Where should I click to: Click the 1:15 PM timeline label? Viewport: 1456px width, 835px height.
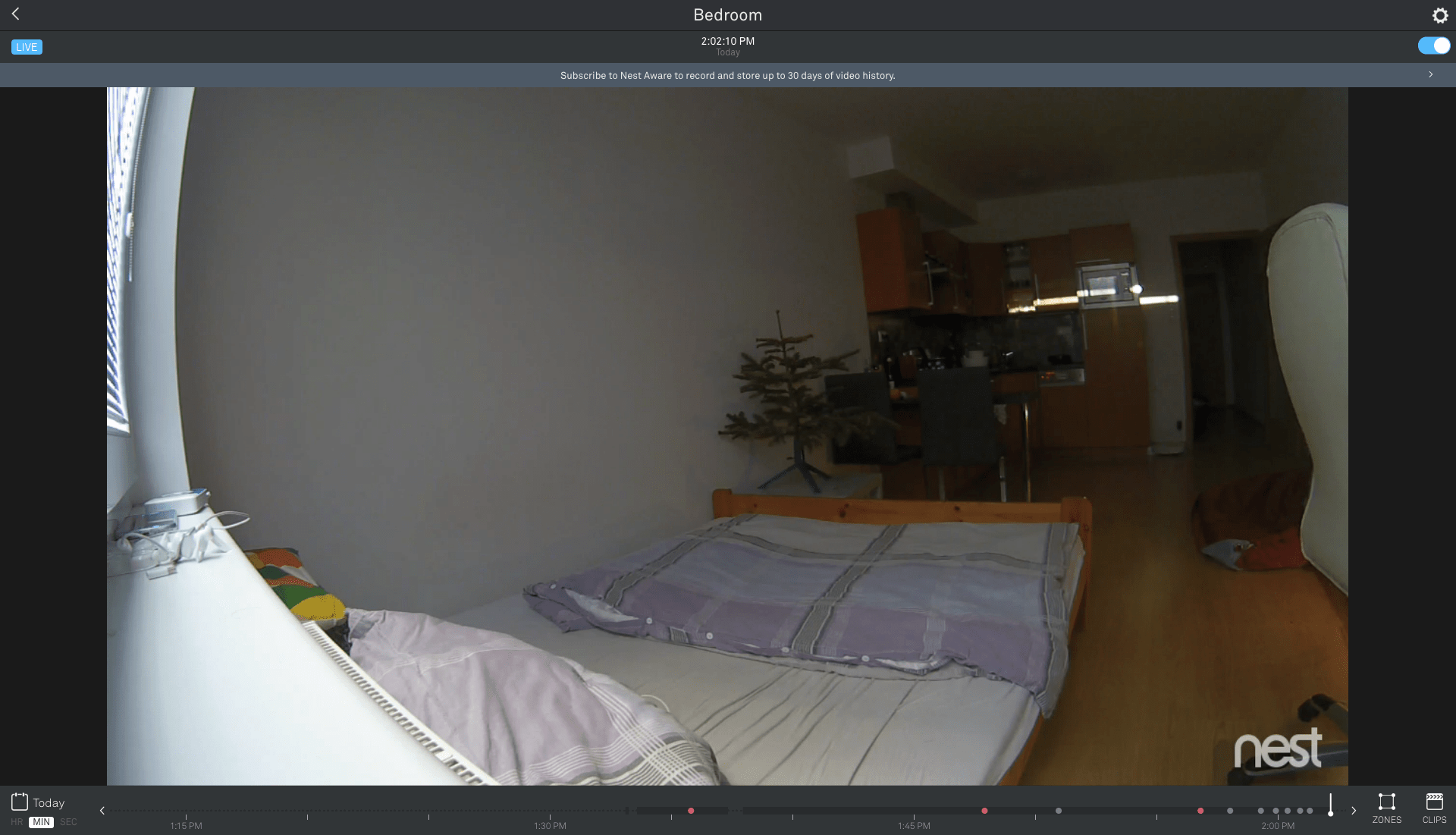(x=186, y=826)
